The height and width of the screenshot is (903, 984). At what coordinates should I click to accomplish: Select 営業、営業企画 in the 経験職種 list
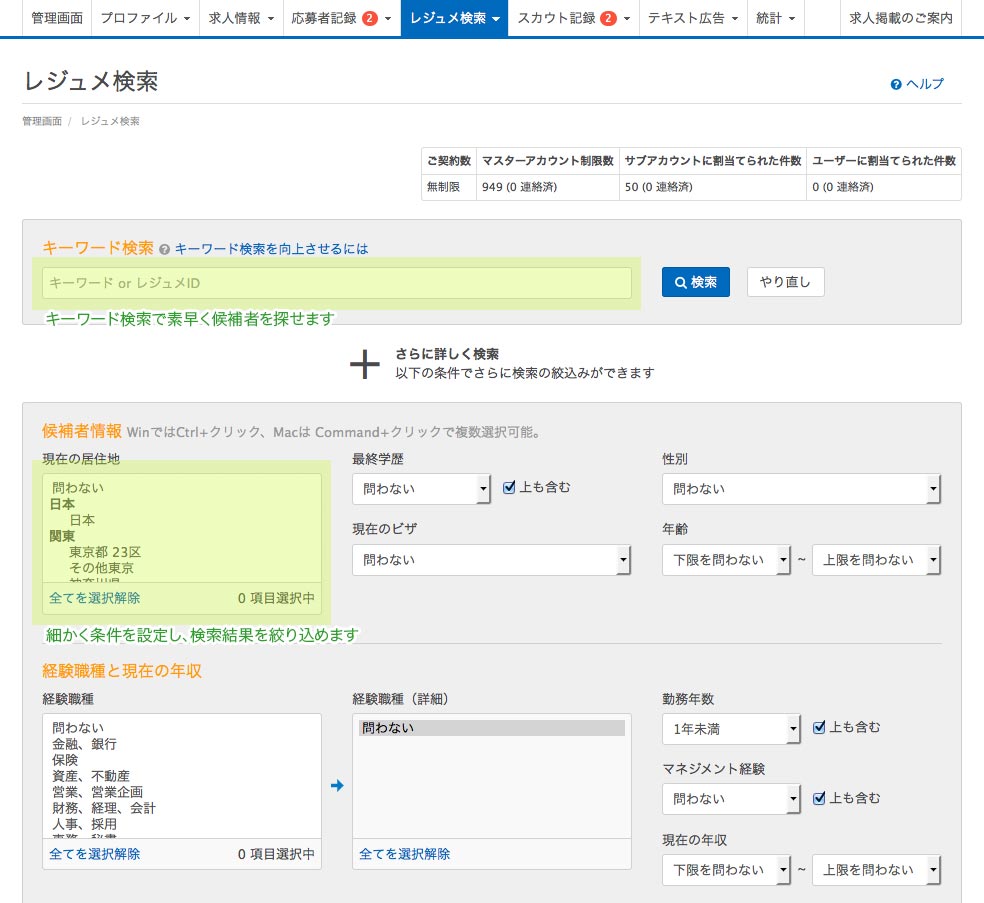tap(97, 792)
